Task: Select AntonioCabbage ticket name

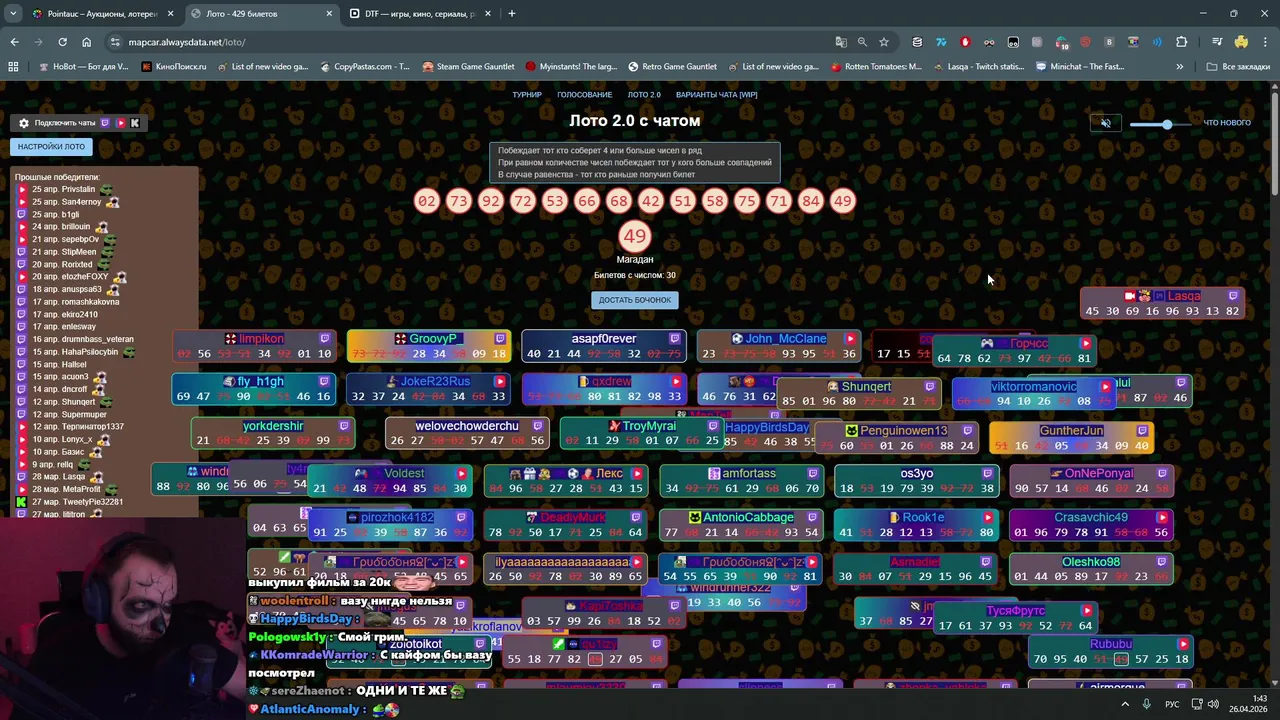Action: click(x=748, y=518)
